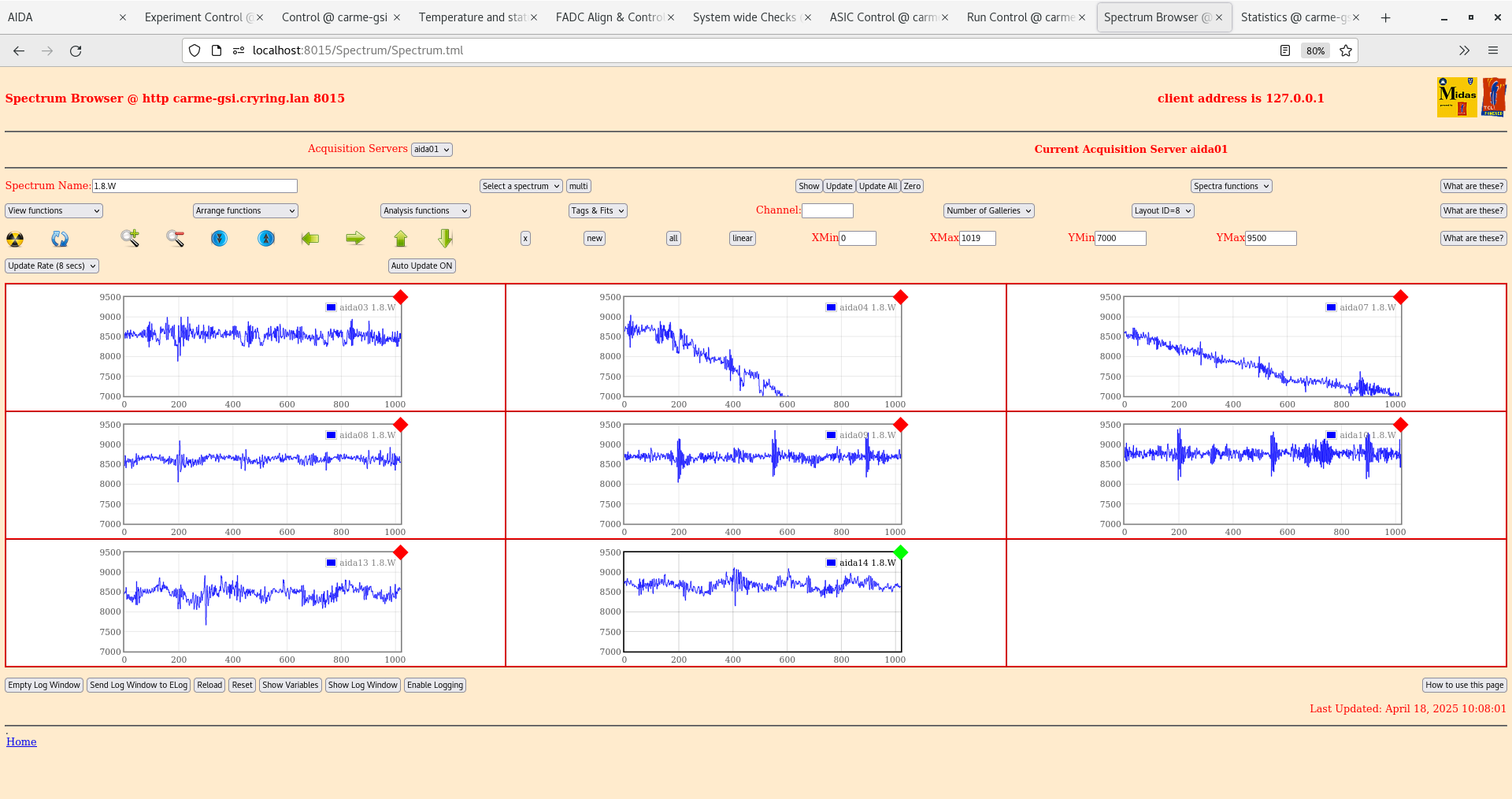
Task: Open the Layout ID=8 dropdown
Action: (1162, 210)
